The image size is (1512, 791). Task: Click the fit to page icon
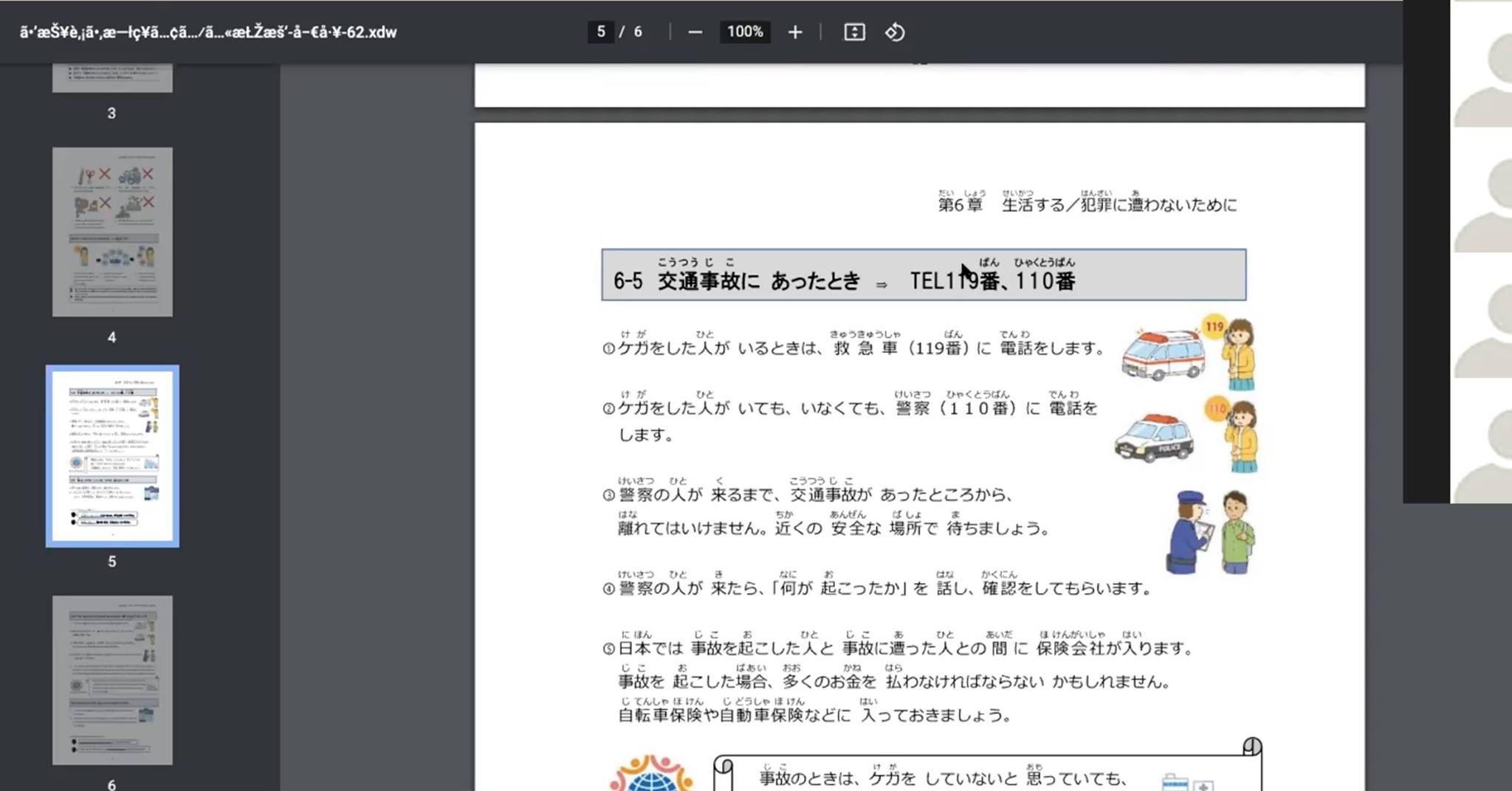tap(854, 32)
